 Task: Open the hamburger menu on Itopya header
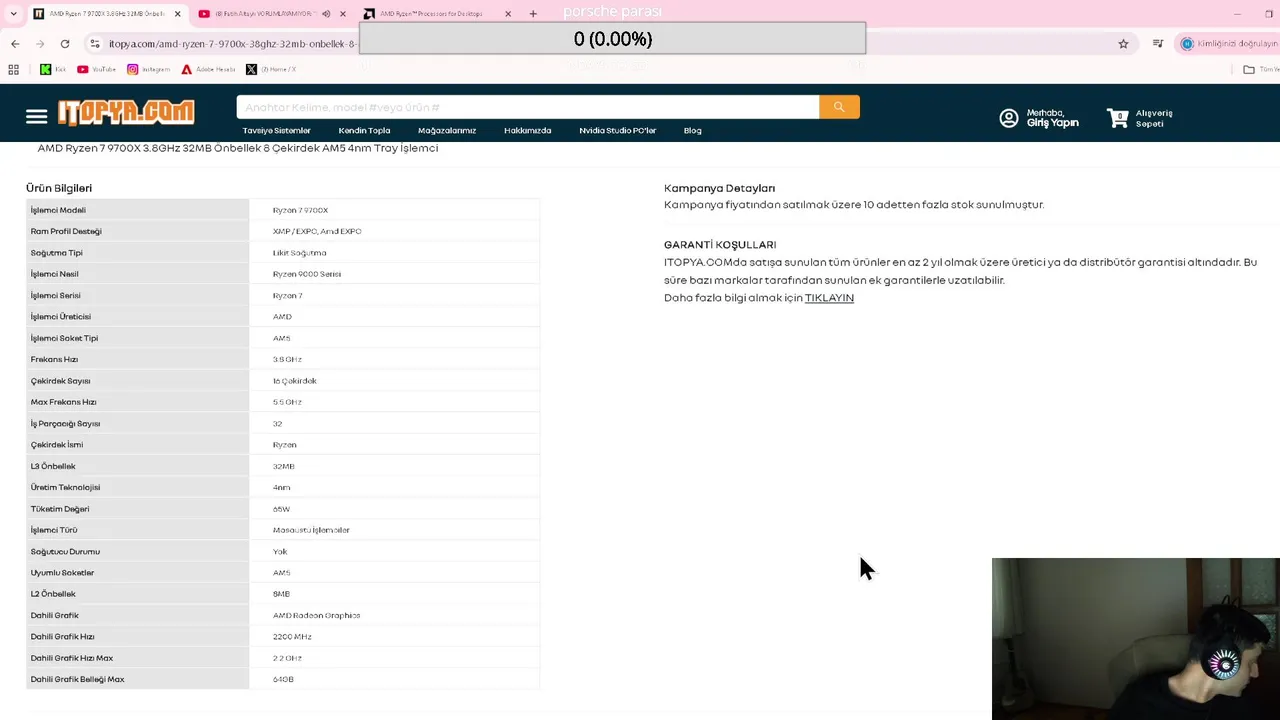(x=37, y=117)
